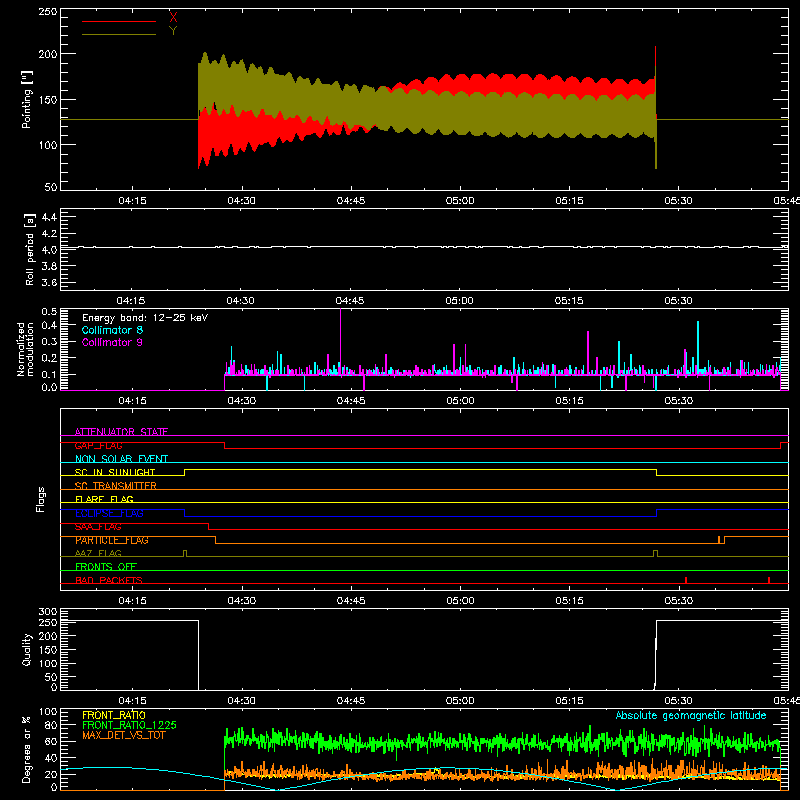Click the 'Degrees or %' axis title
Screen dimensions: 800x800
27,749
